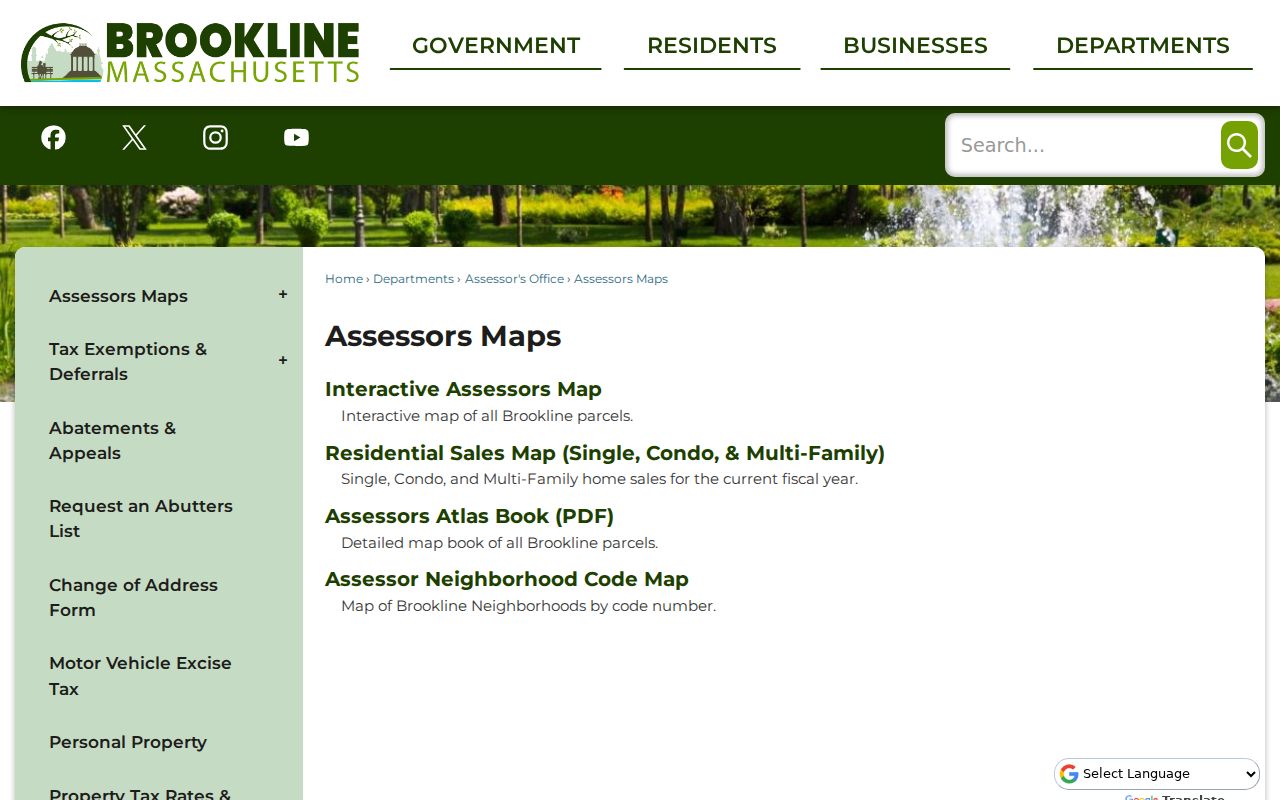This screenshot has height=800, width=1280.
Task: Open Abatements & Appeals sidebar link
Action: coord(112,441)
